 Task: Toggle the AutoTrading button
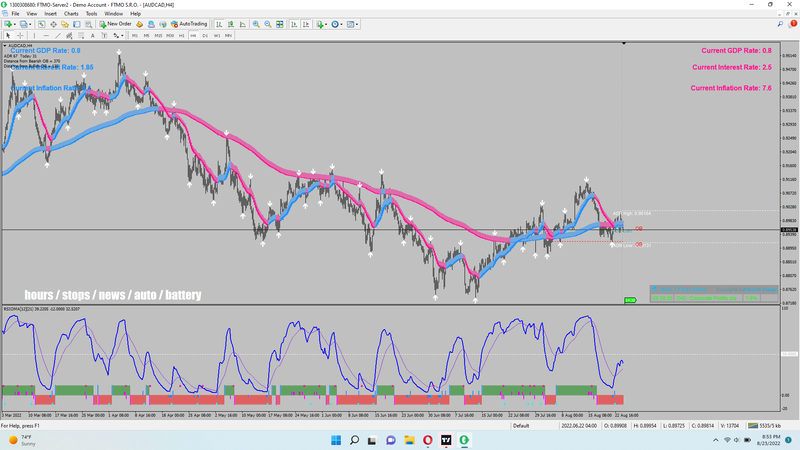click(x=189, y=24)
